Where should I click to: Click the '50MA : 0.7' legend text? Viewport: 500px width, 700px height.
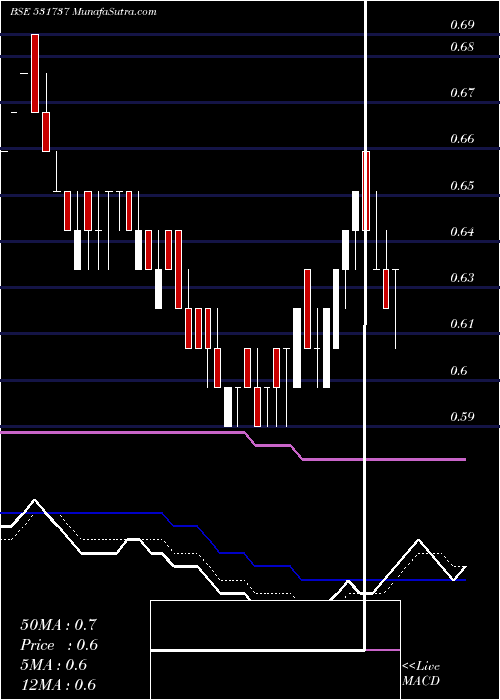[58, 625]
